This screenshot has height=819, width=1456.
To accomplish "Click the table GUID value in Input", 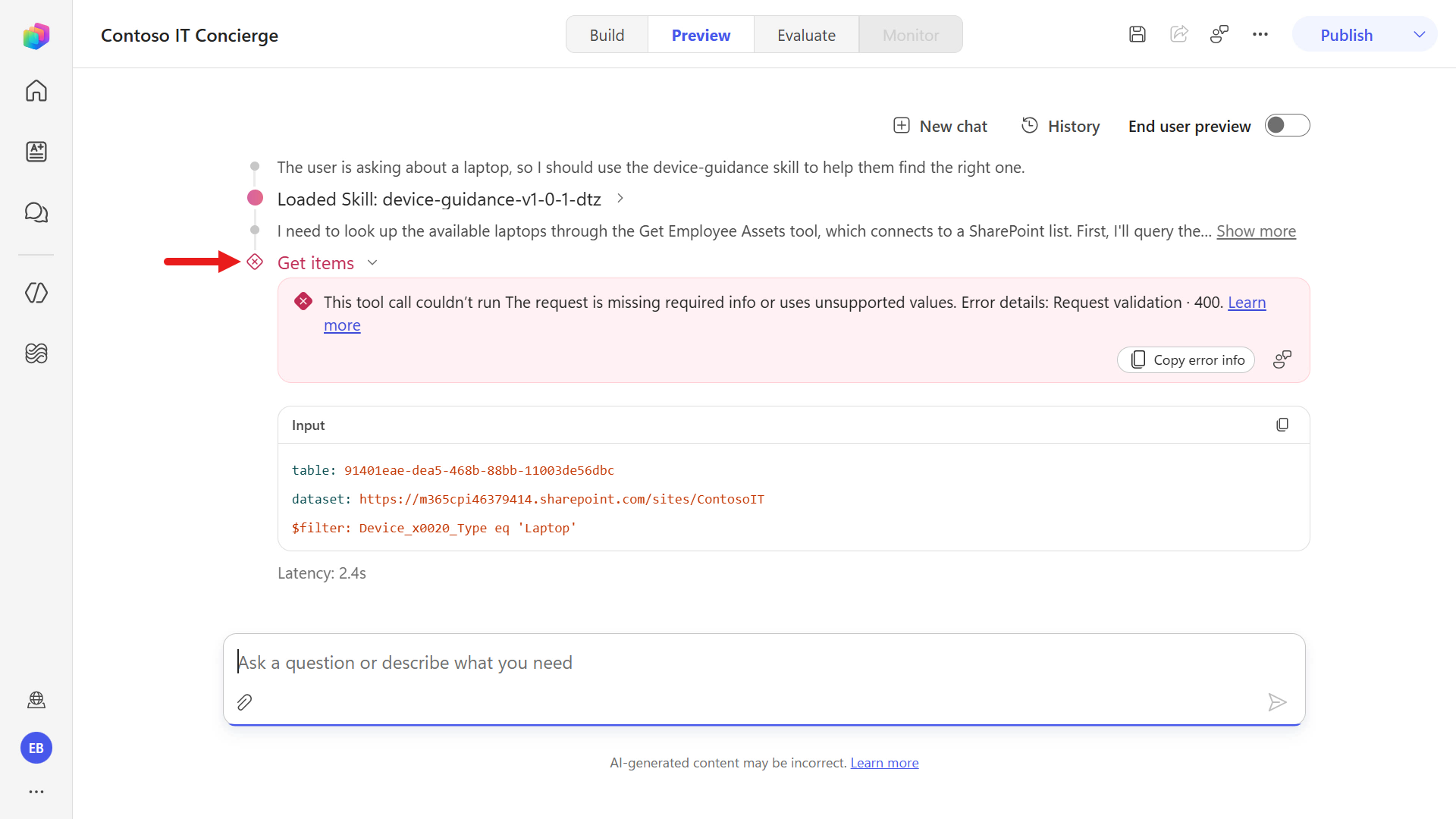I will pyautogui.click(x=479, y=470).
